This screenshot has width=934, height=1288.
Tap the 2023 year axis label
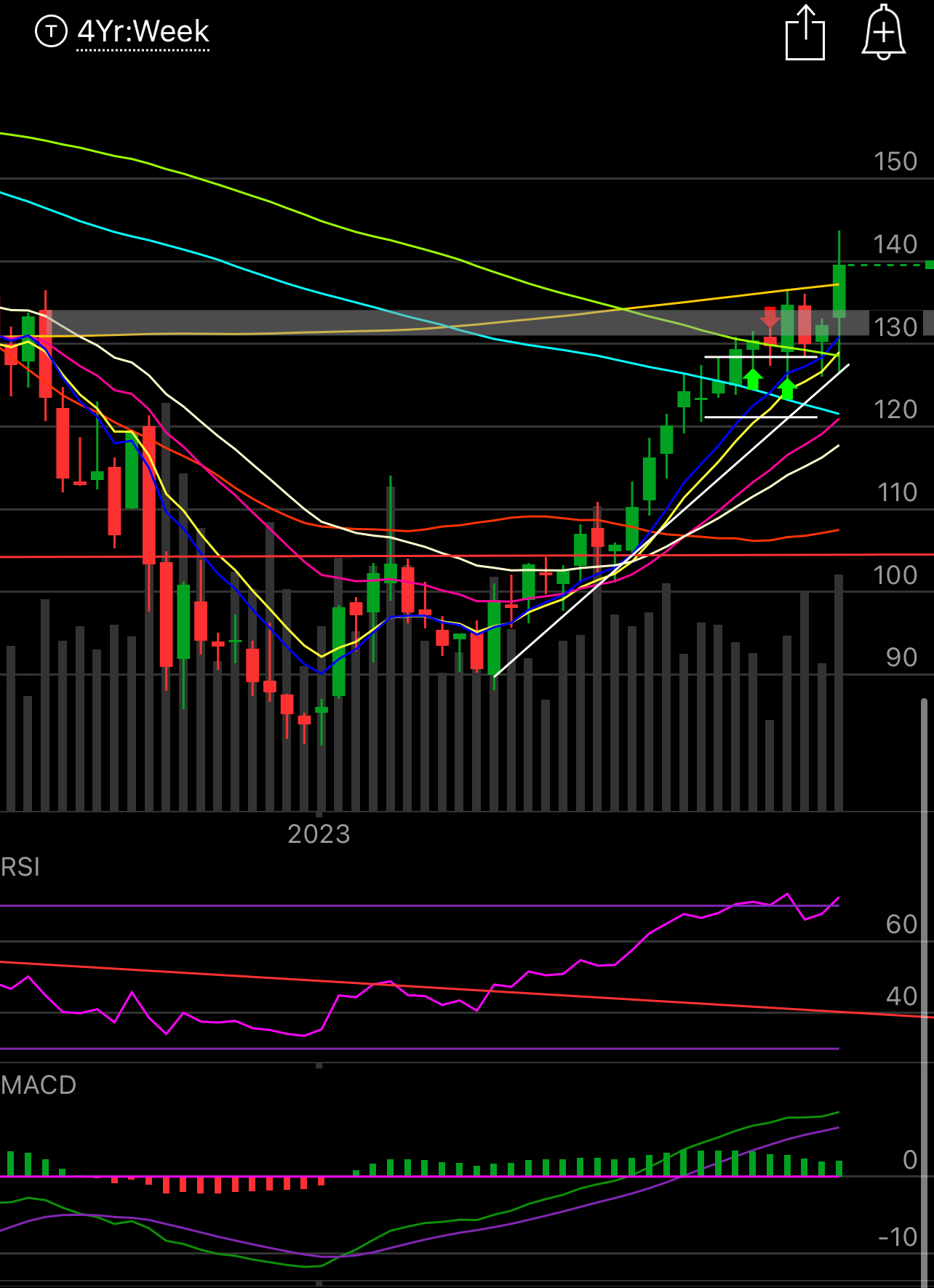pos(319,833)
